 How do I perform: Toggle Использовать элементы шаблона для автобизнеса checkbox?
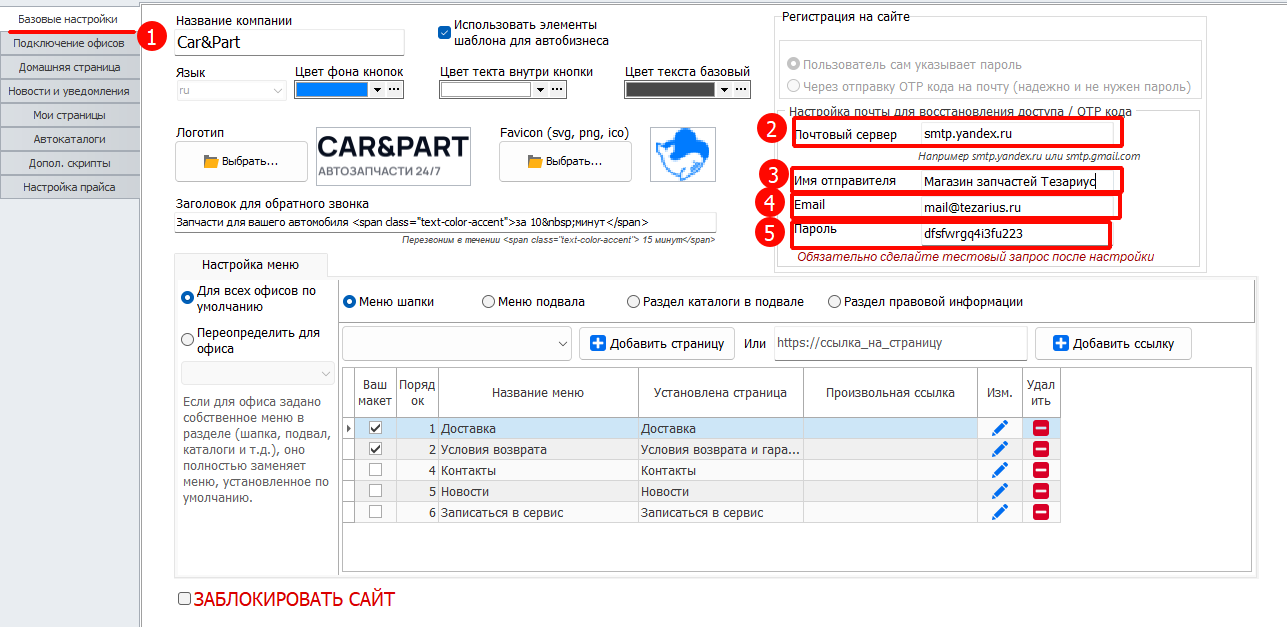click(445, 32)
